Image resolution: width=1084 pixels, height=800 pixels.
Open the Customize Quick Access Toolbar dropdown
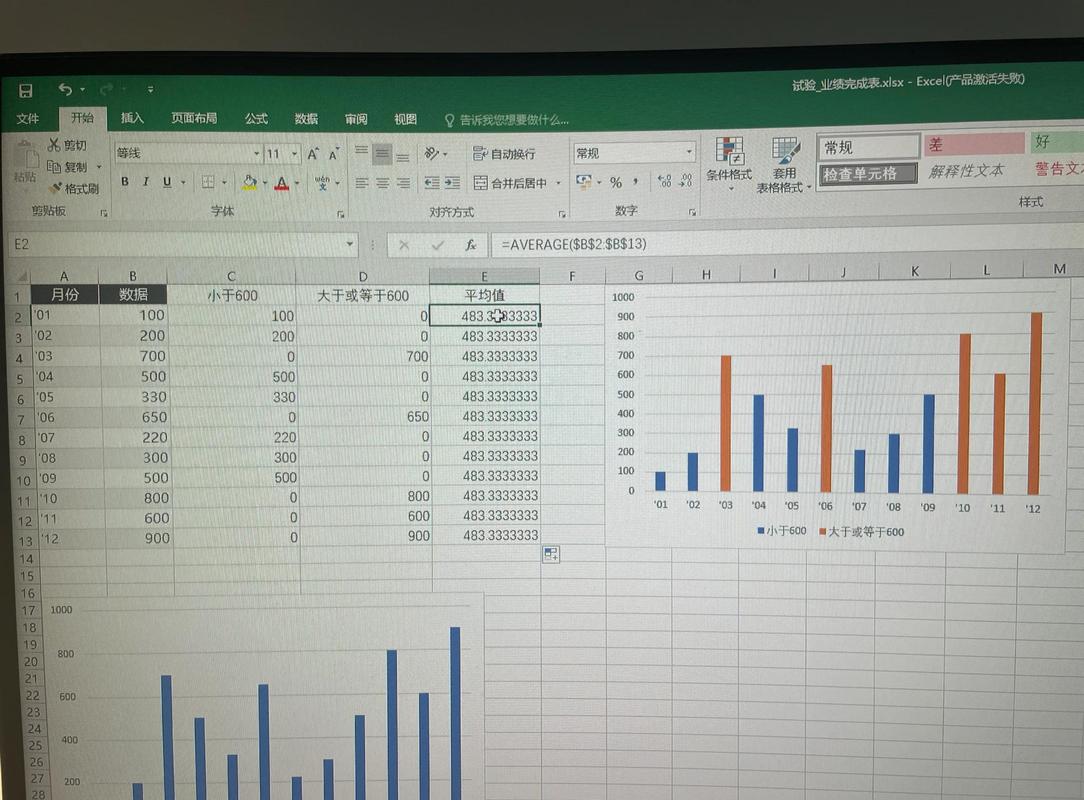(x=150, y=89)
